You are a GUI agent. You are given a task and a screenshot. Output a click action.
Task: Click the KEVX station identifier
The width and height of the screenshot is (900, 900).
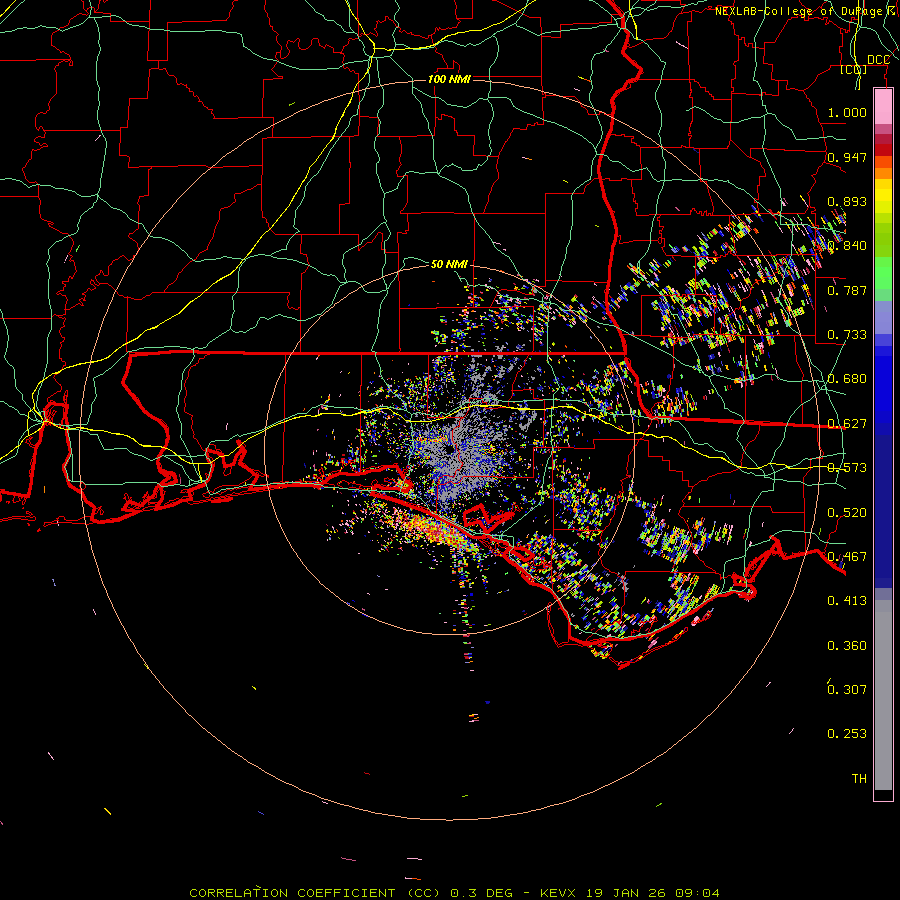click(x=560, y=893)
